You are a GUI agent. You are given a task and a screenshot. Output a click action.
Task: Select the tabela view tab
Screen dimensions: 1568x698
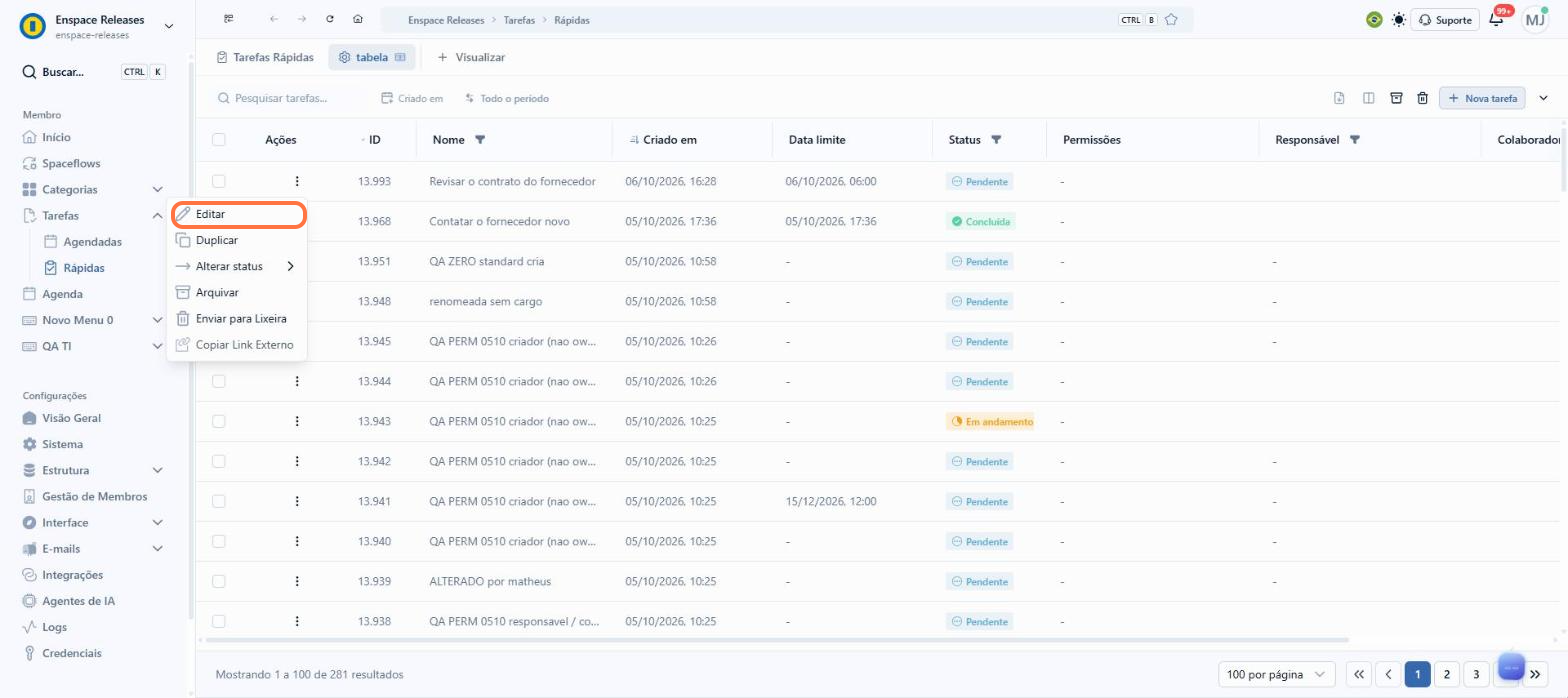pos(372,57)
